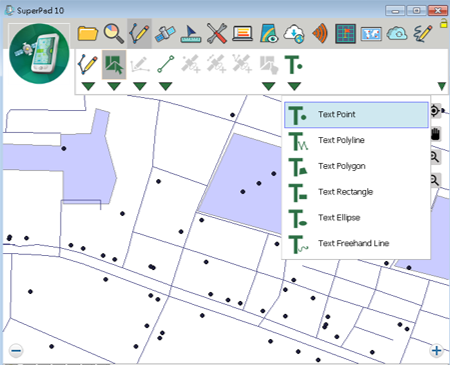The image size is (450, 365).
Task: Expand dropdown under sketch pencil tool
Action: 88,86
